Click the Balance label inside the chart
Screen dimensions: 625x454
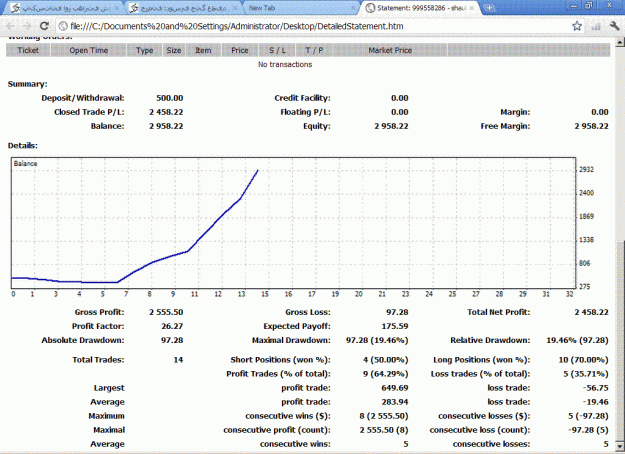(x=25, y=163)
